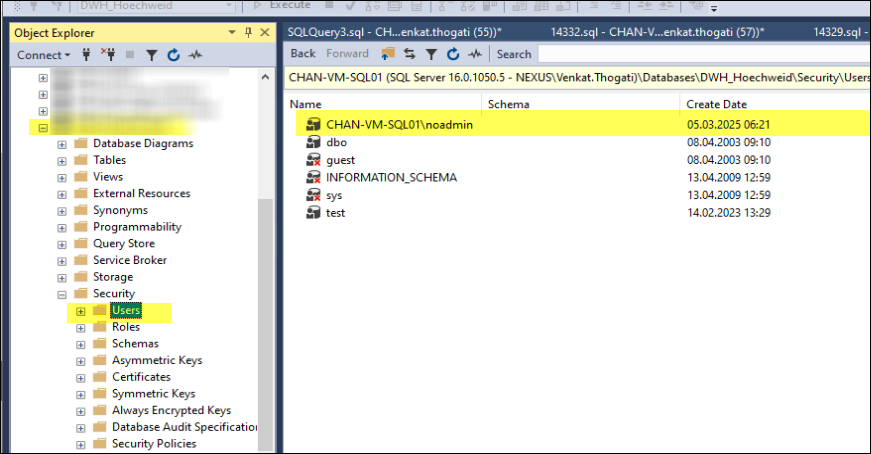Click the CHAN-VM-SQL01\noadmin user icon
This screenshot has height=454, width=871.
313,124
